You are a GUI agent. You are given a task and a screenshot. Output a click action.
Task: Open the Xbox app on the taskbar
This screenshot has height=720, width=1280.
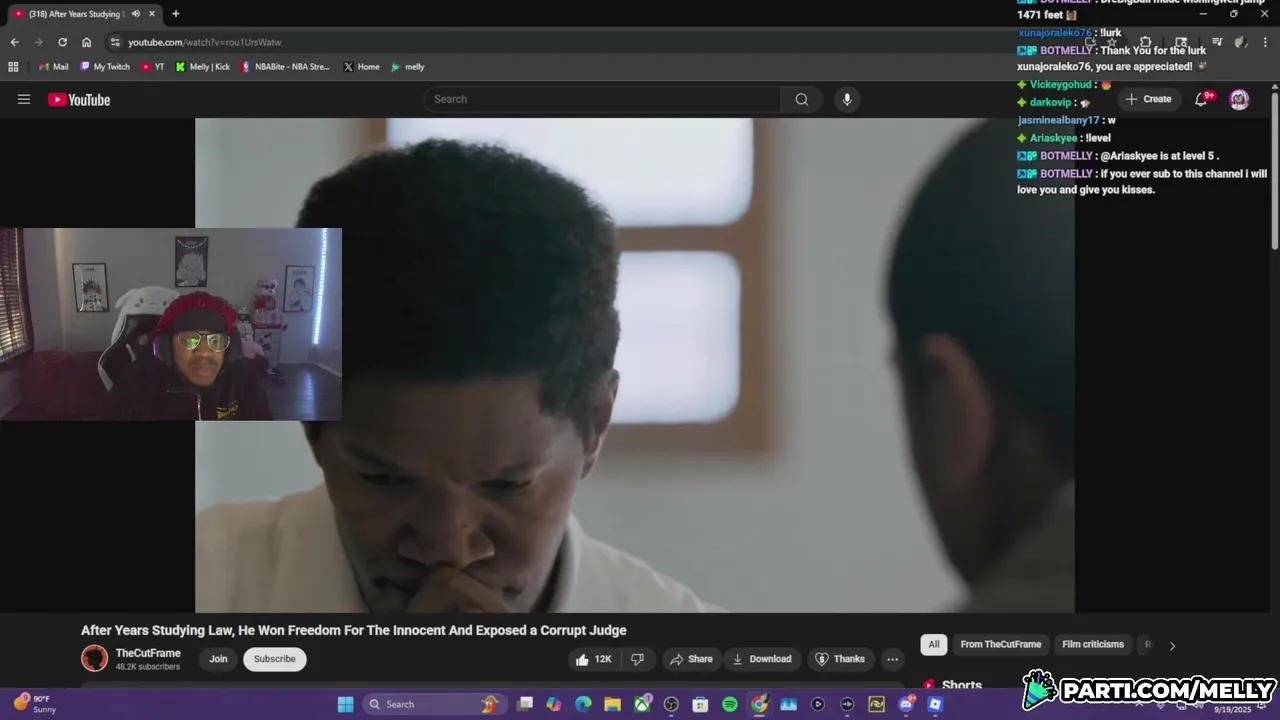pyautogui.click(x=642, y=704)
